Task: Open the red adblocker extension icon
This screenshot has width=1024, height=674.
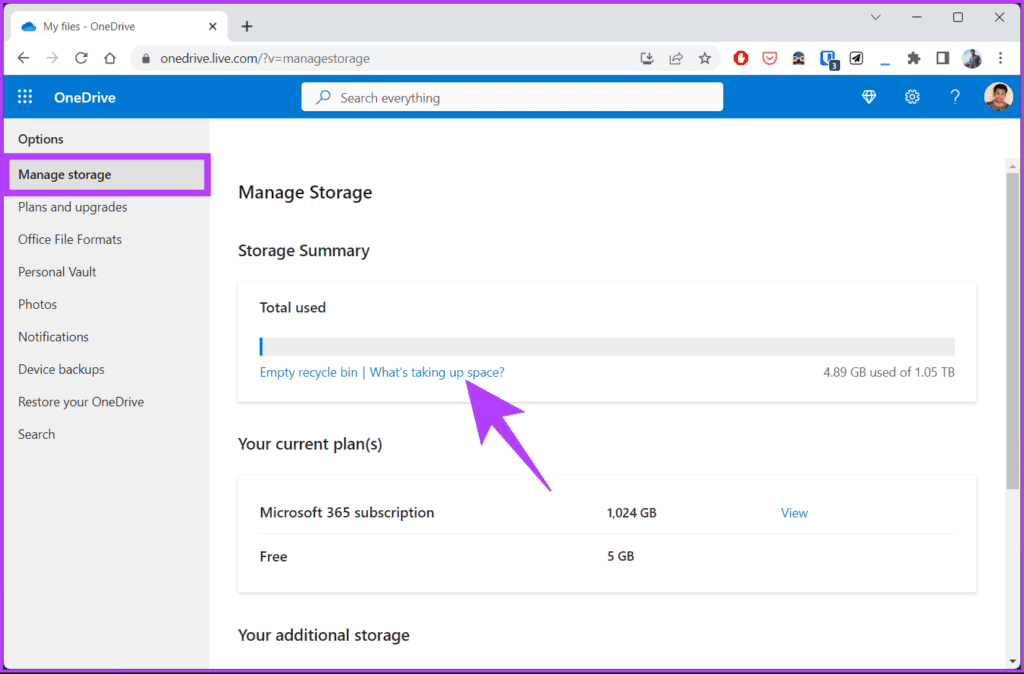Action: pyautogui.click(x=741, y=58)
